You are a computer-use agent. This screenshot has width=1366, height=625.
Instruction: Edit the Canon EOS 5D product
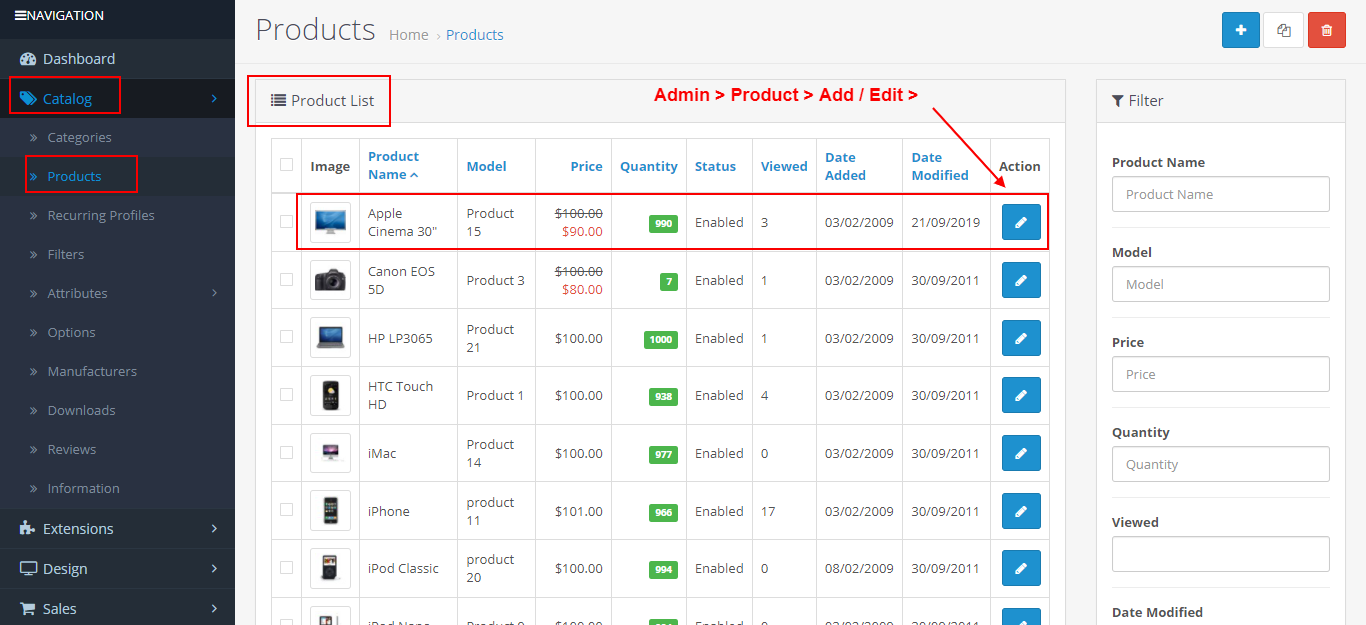point(1021,280)
